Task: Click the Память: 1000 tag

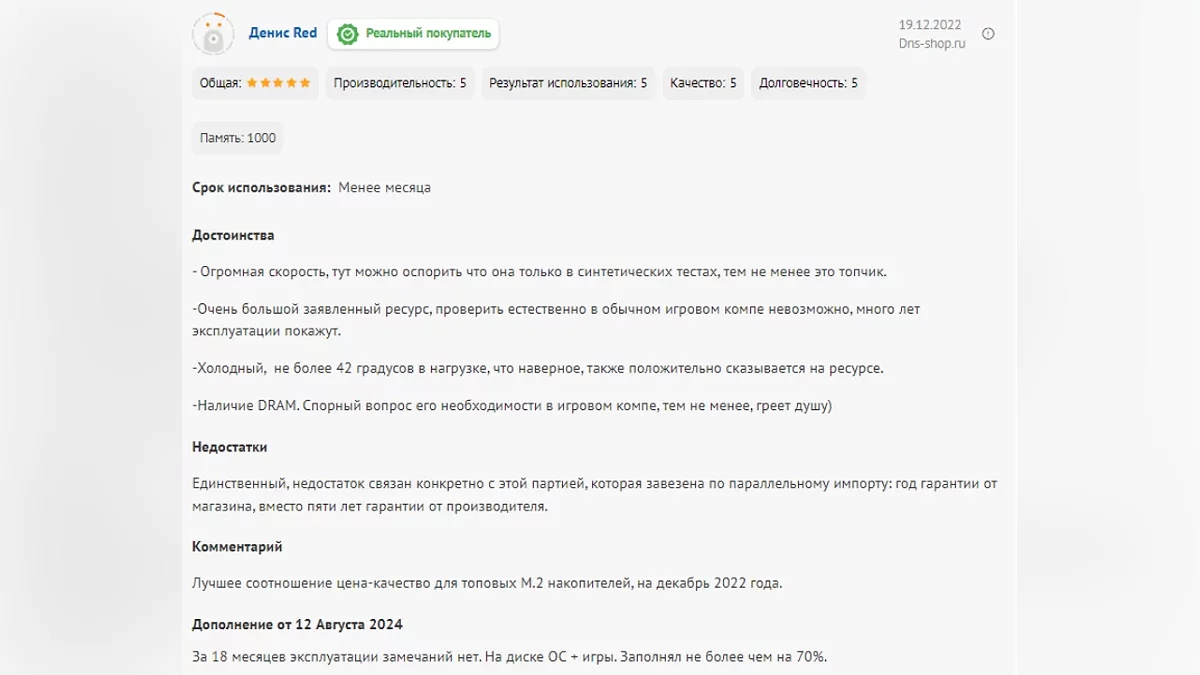Action: [237, 138]
